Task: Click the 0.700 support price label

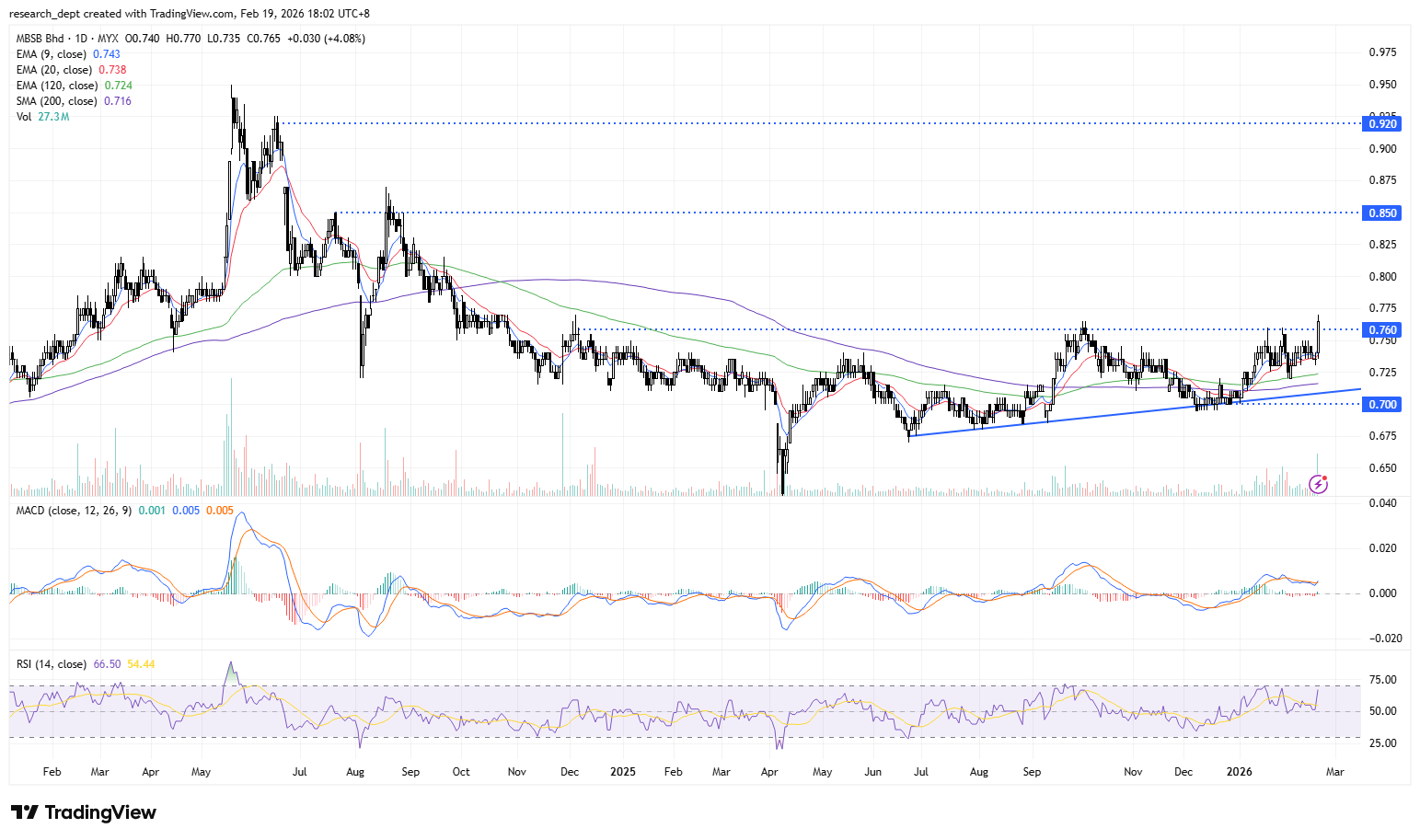Action: point(1382,404)
